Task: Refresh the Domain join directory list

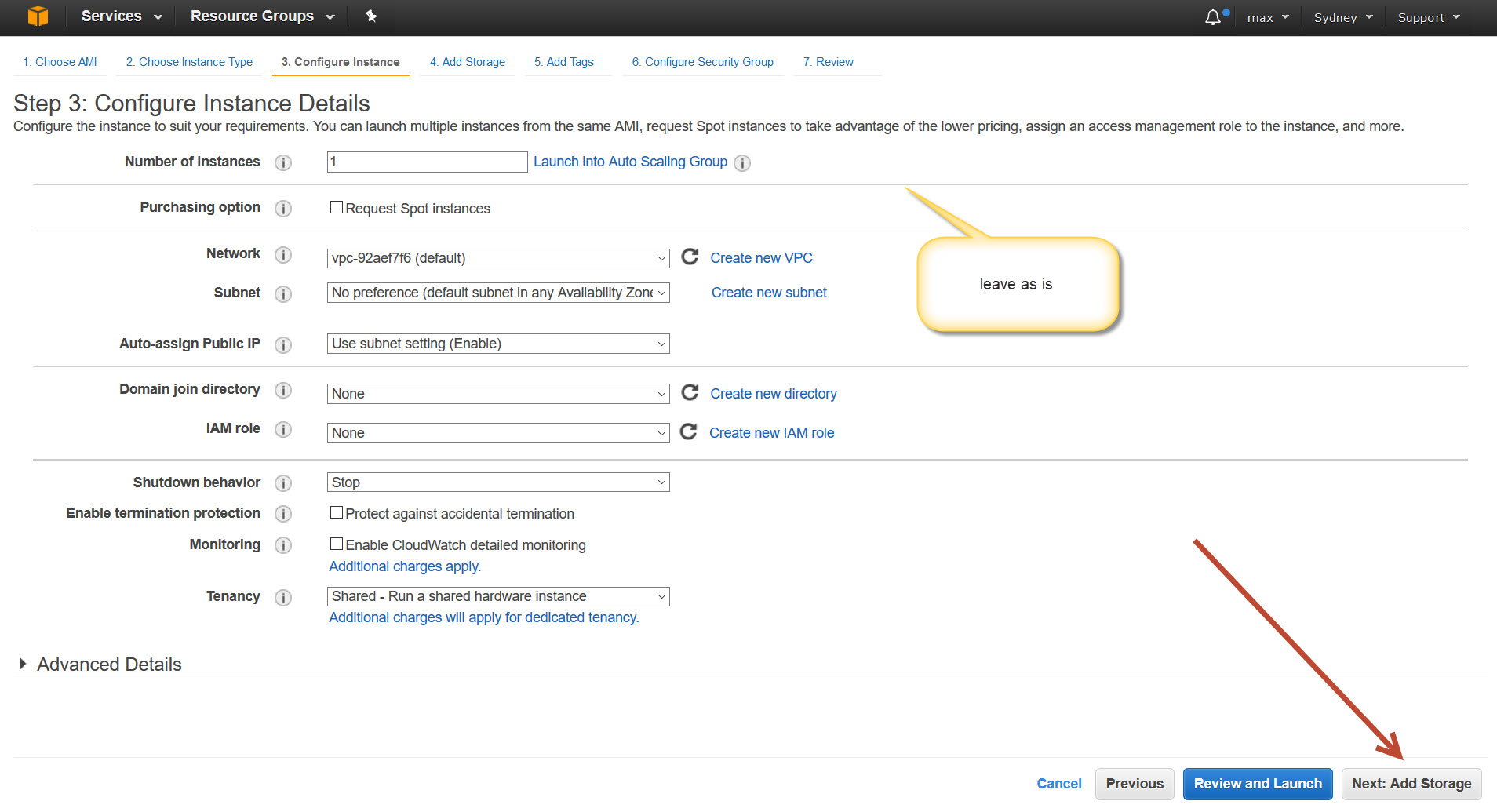Action: pos(690,393)
